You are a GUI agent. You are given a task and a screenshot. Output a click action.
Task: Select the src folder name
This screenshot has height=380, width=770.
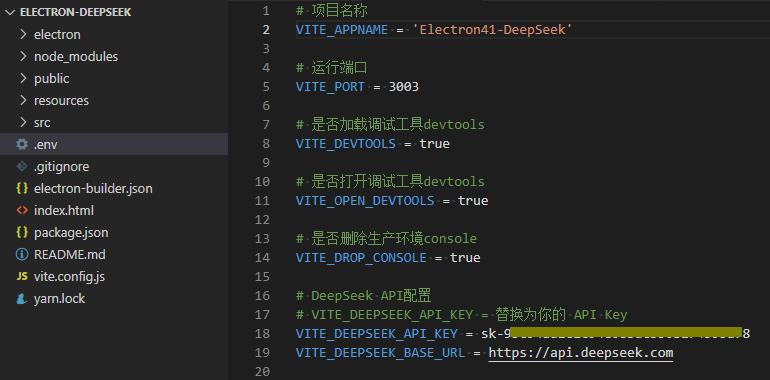[x=42, y=122]
